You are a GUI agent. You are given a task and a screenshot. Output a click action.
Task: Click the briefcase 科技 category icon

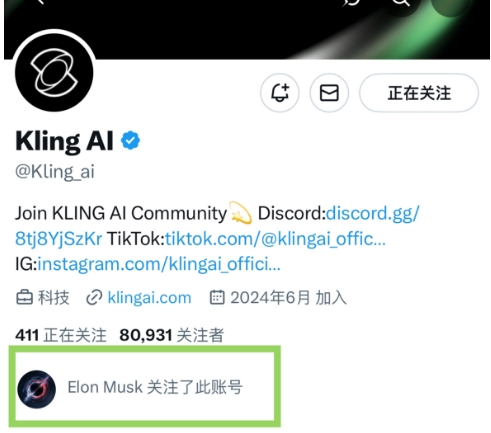pos(24,298)
